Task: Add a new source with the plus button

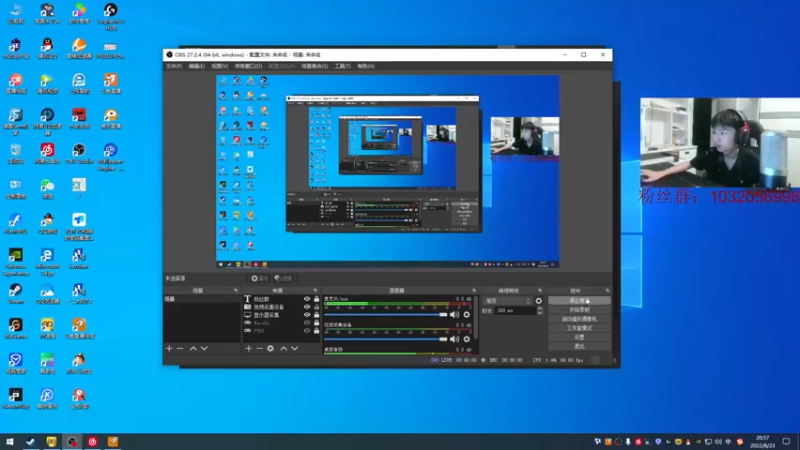Action: (x=248, y=348)
